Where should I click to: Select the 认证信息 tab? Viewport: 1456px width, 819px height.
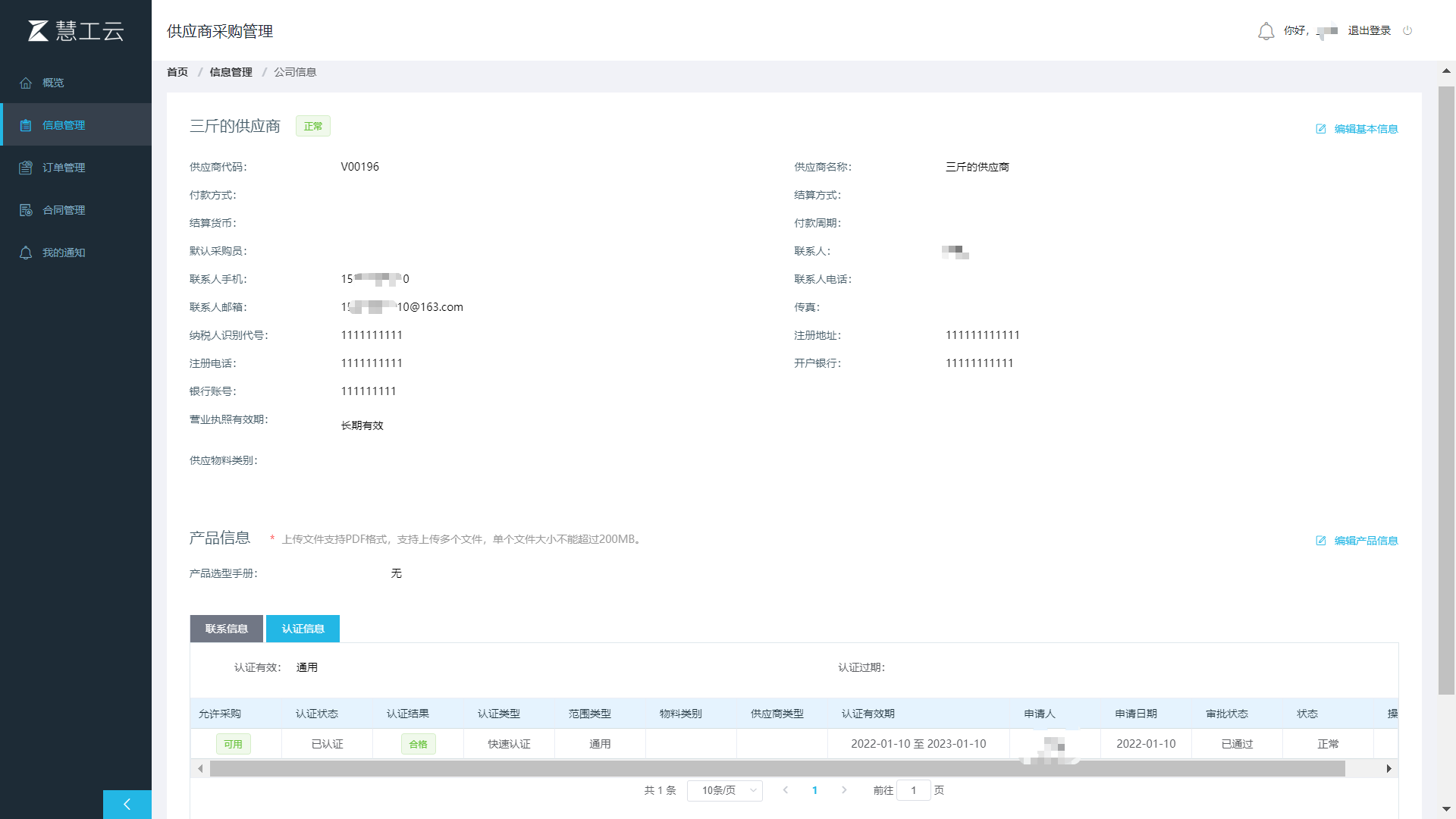303,629
